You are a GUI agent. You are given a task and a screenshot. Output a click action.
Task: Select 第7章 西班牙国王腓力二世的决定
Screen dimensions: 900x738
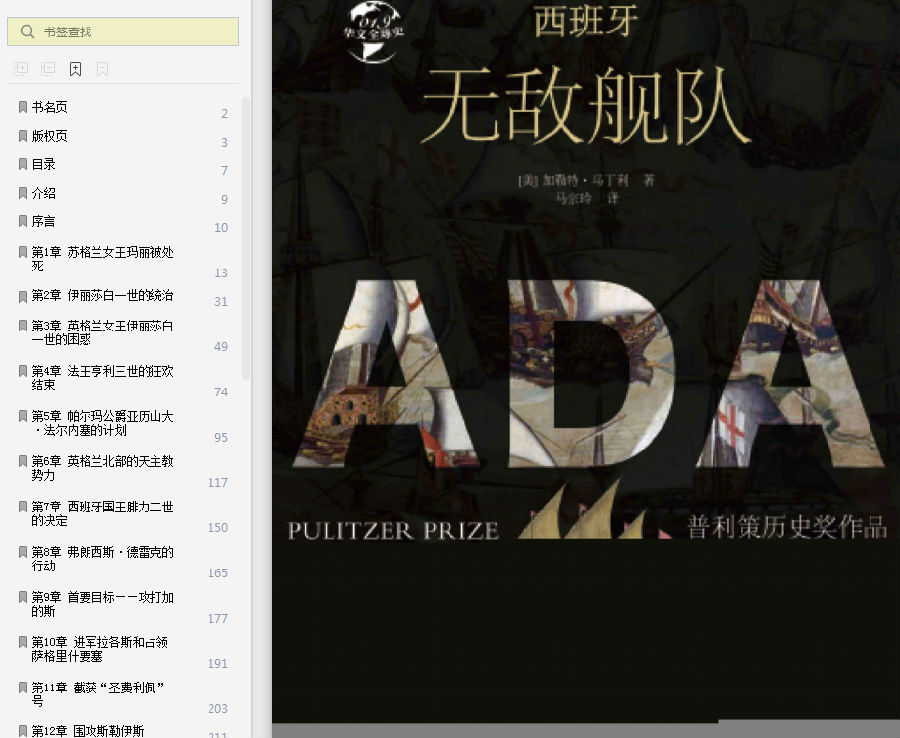point(102,513)
